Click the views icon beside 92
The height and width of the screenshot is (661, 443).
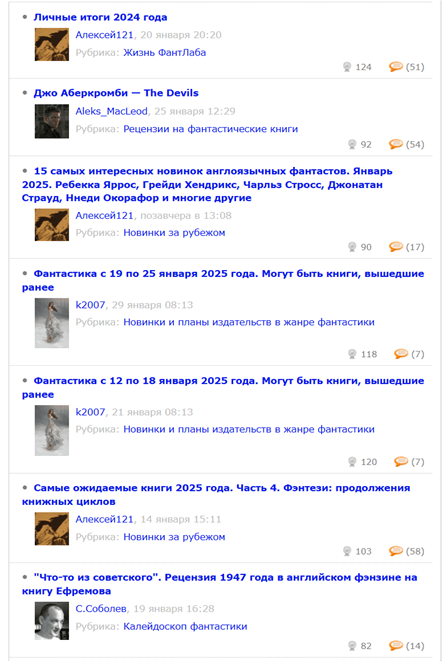tap(352, 145)
